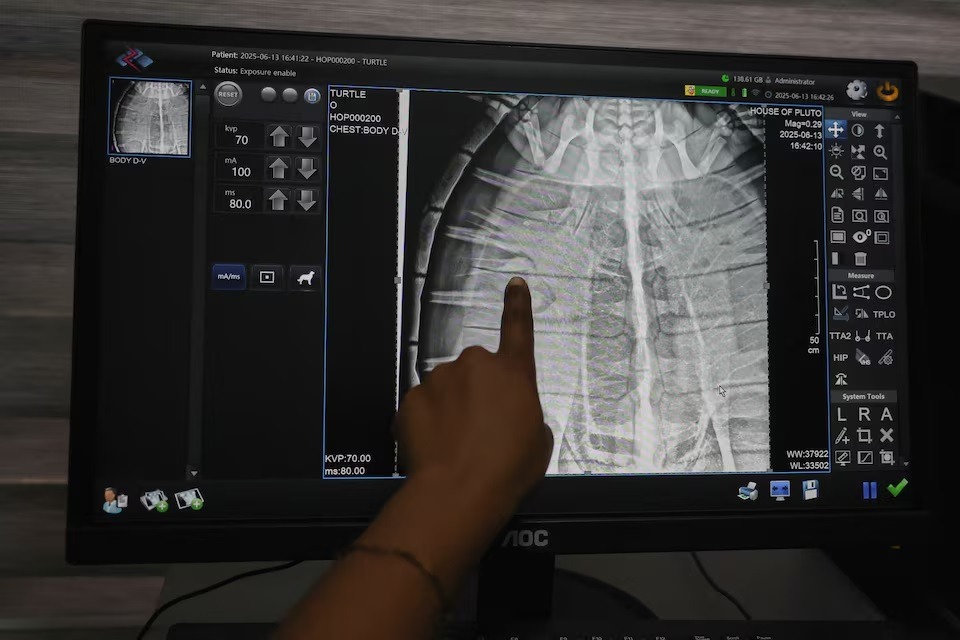The image size is (960, 640).
Task: Collapse the System Tools section header
Action: click(863, 396)
